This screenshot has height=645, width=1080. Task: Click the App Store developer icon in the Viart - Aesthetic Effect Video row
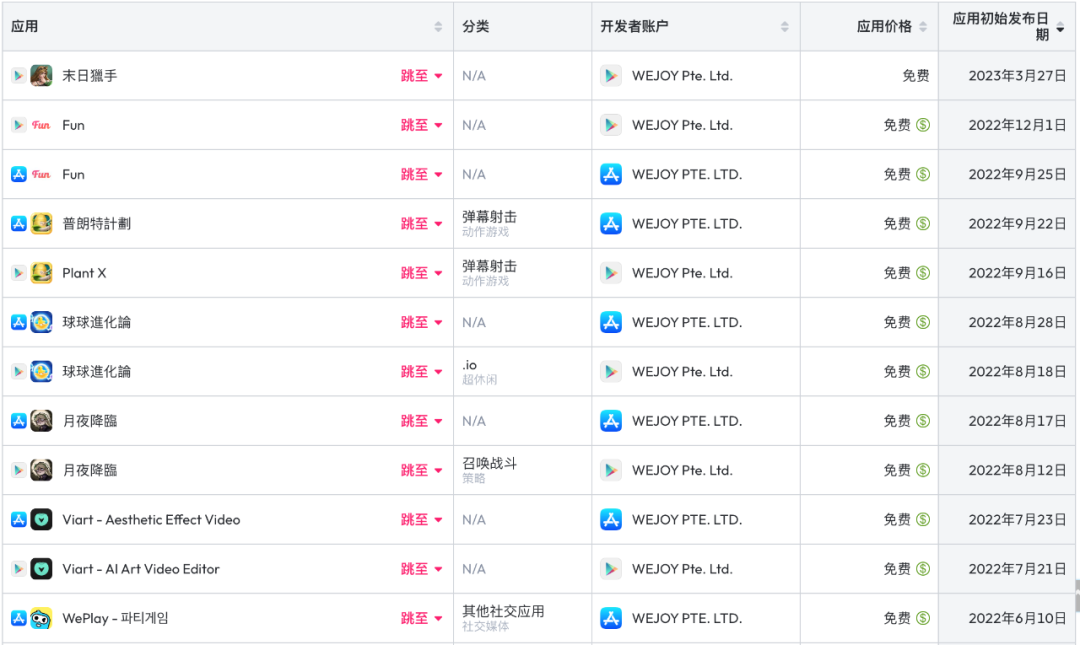coord(611,520)
